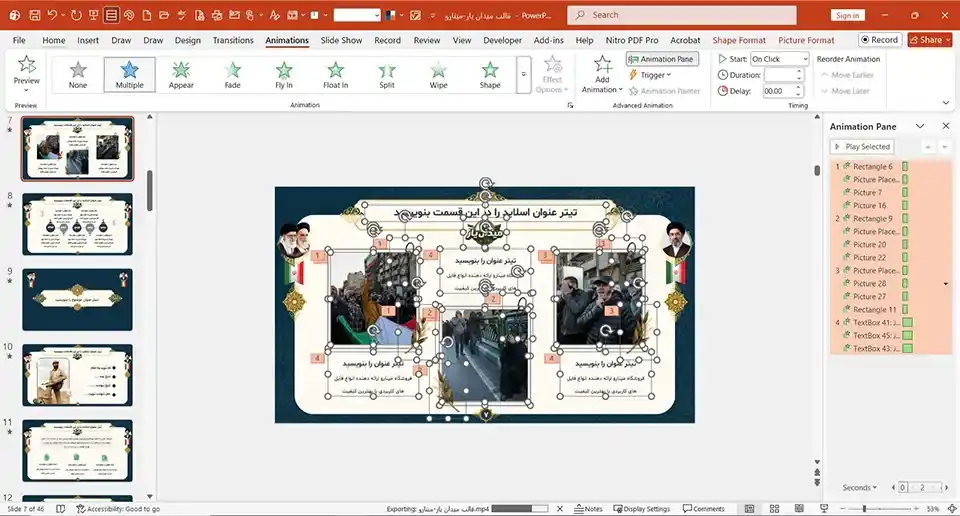Choose the Appear animation effect
Screen dimensions: 960x516
181,75
